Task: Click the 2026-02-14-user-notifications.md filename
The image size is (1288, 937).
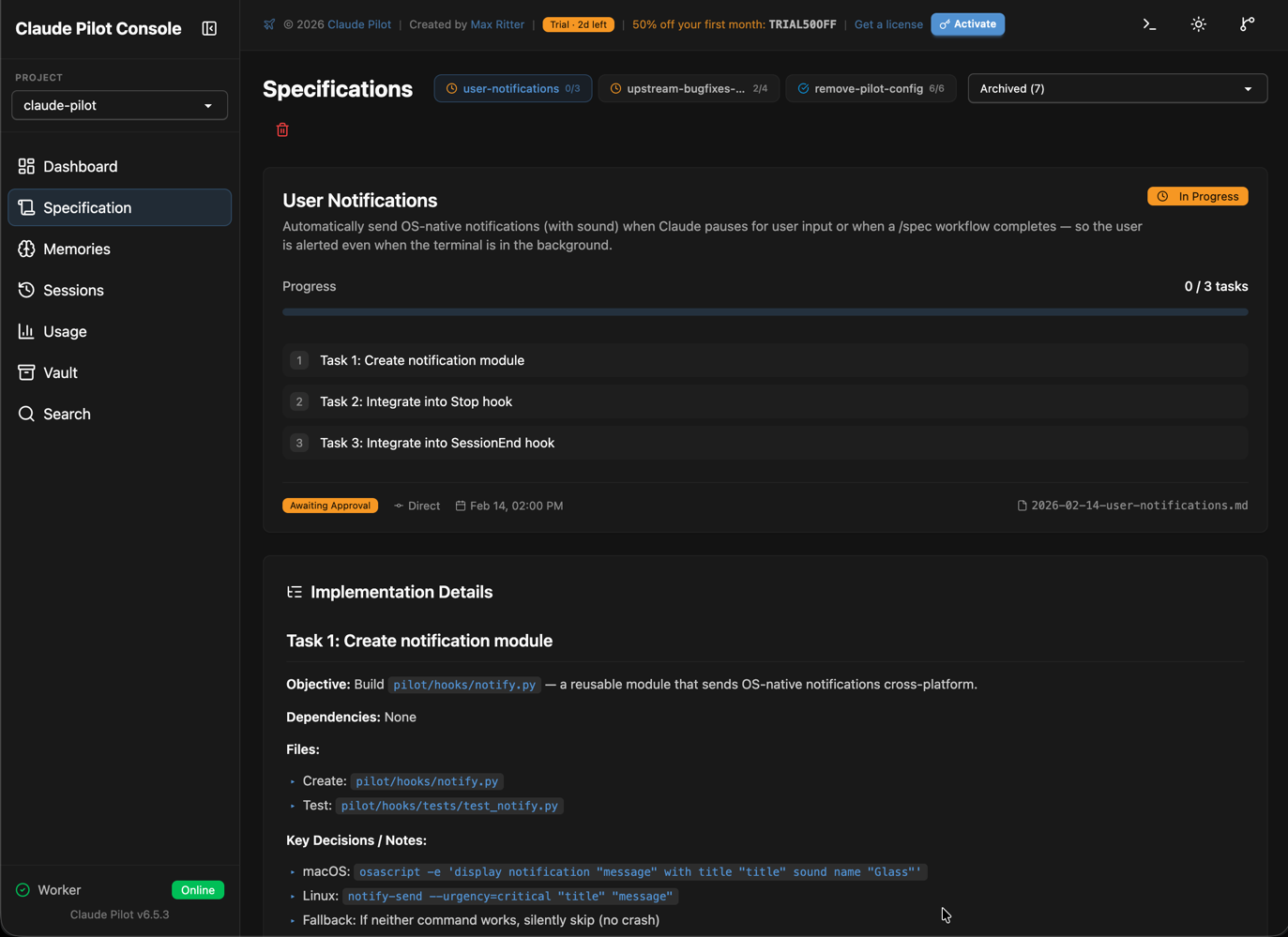Action: (1140, 506)
